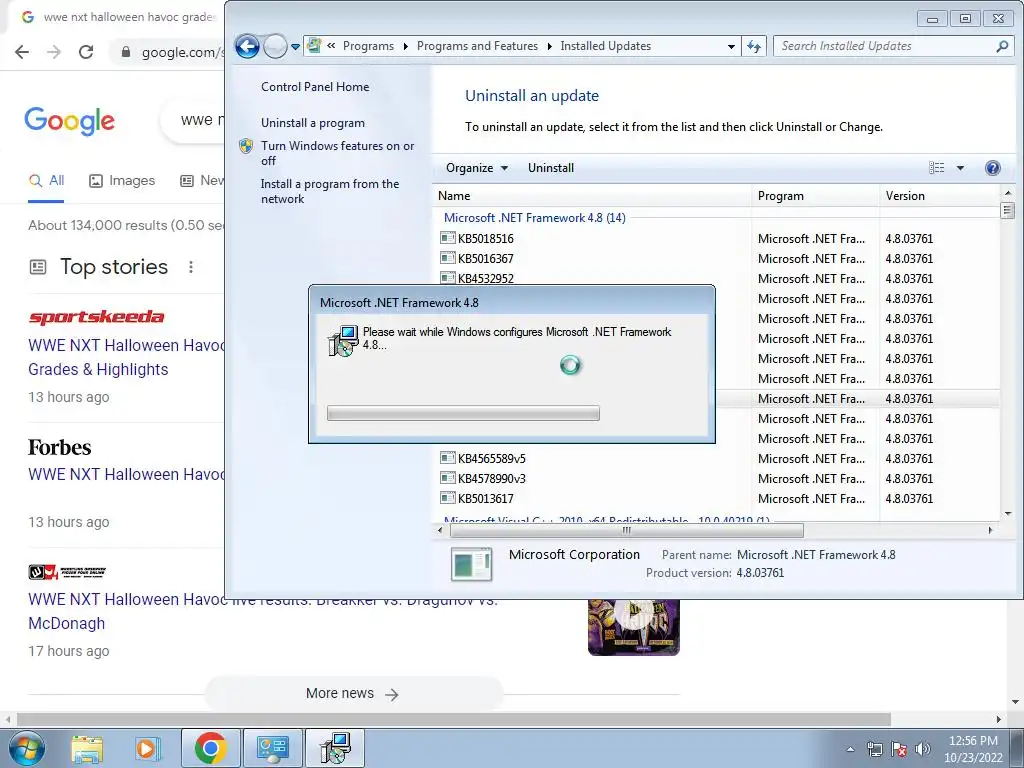This screenshot has width=1024, height=768.
Task: Select the All search tab in Google
Action: tap(46, 181)
